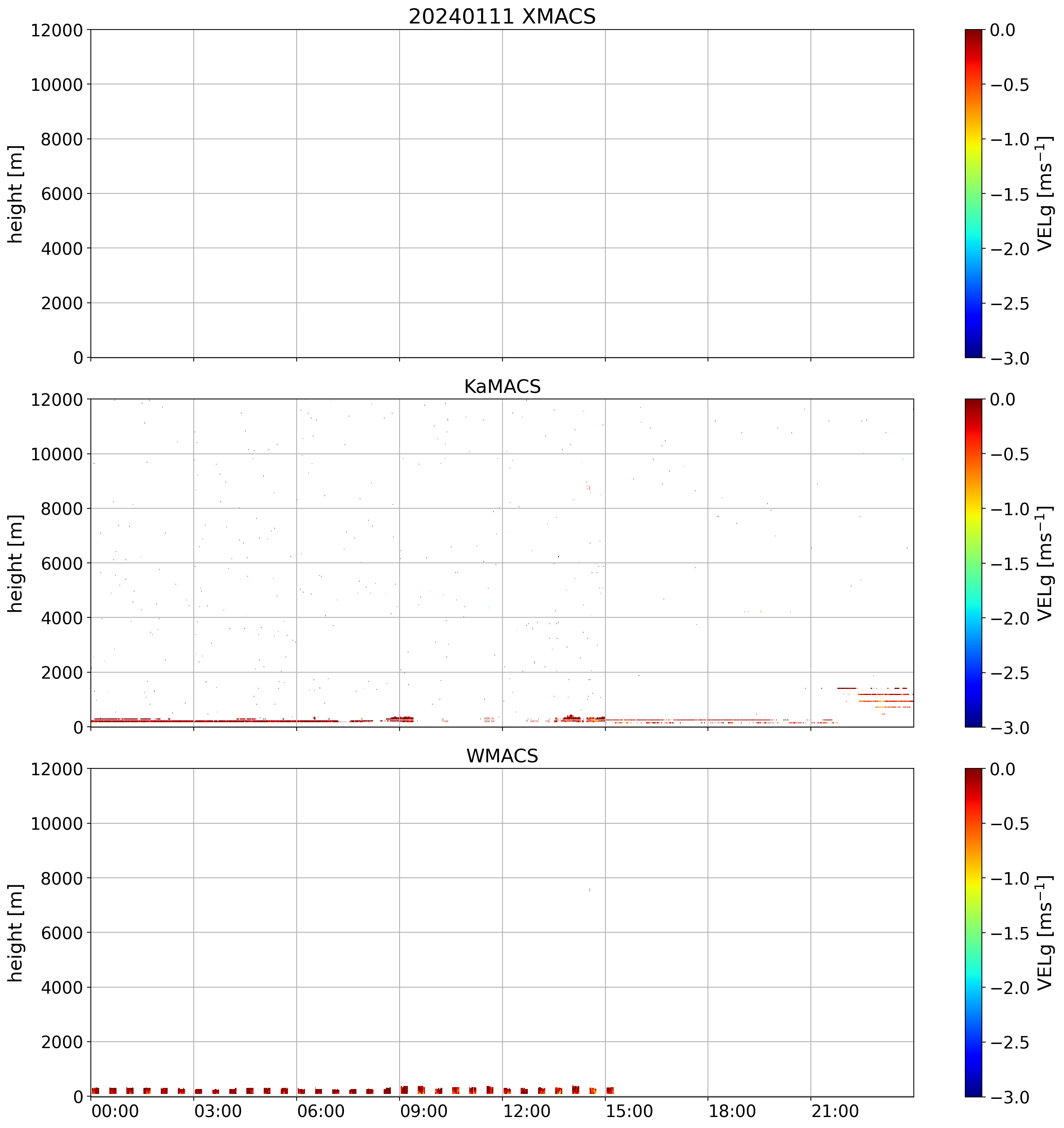Click the 20240111 XMACS plot title
1064x1128 pixels.
[502, 16]
